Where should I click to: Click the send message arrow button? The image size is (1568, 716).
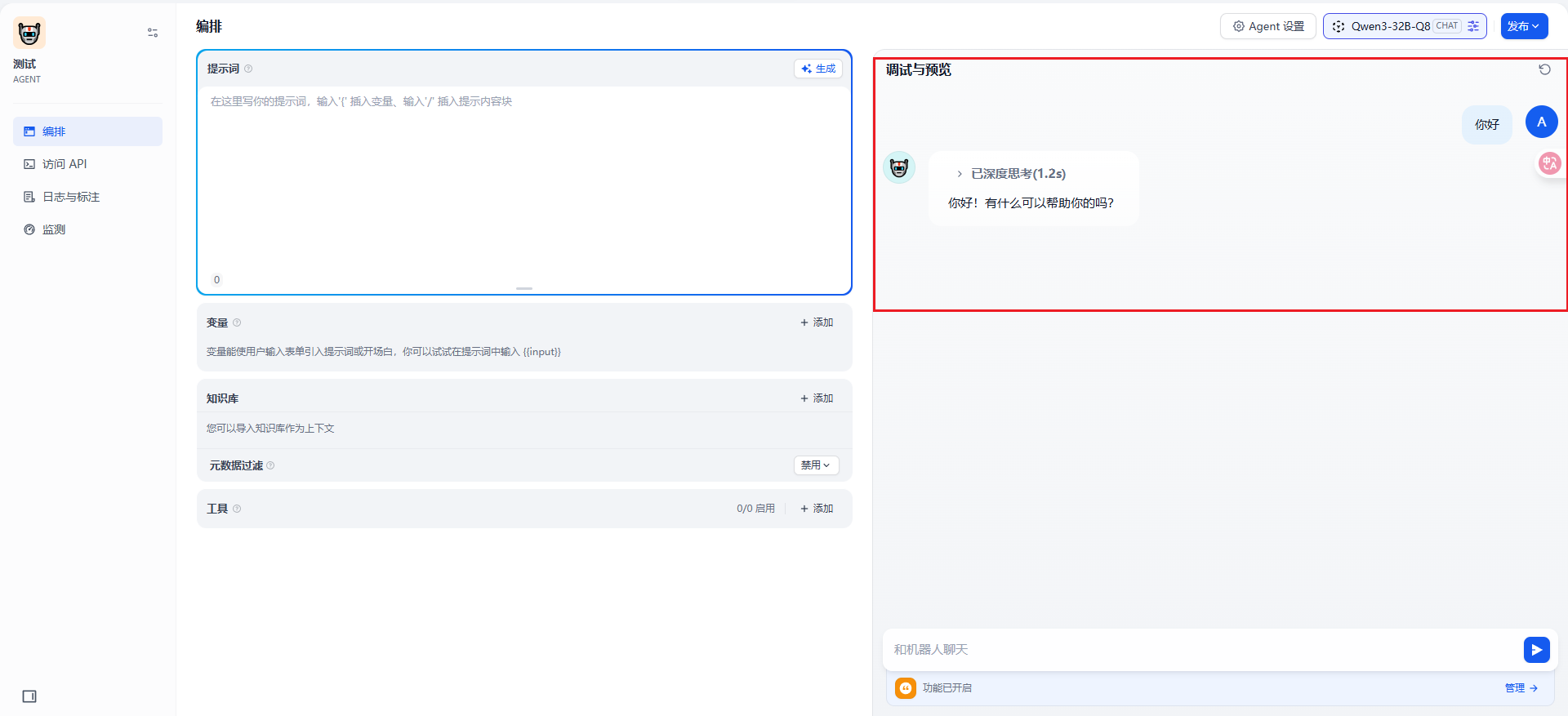(1536, 650)
